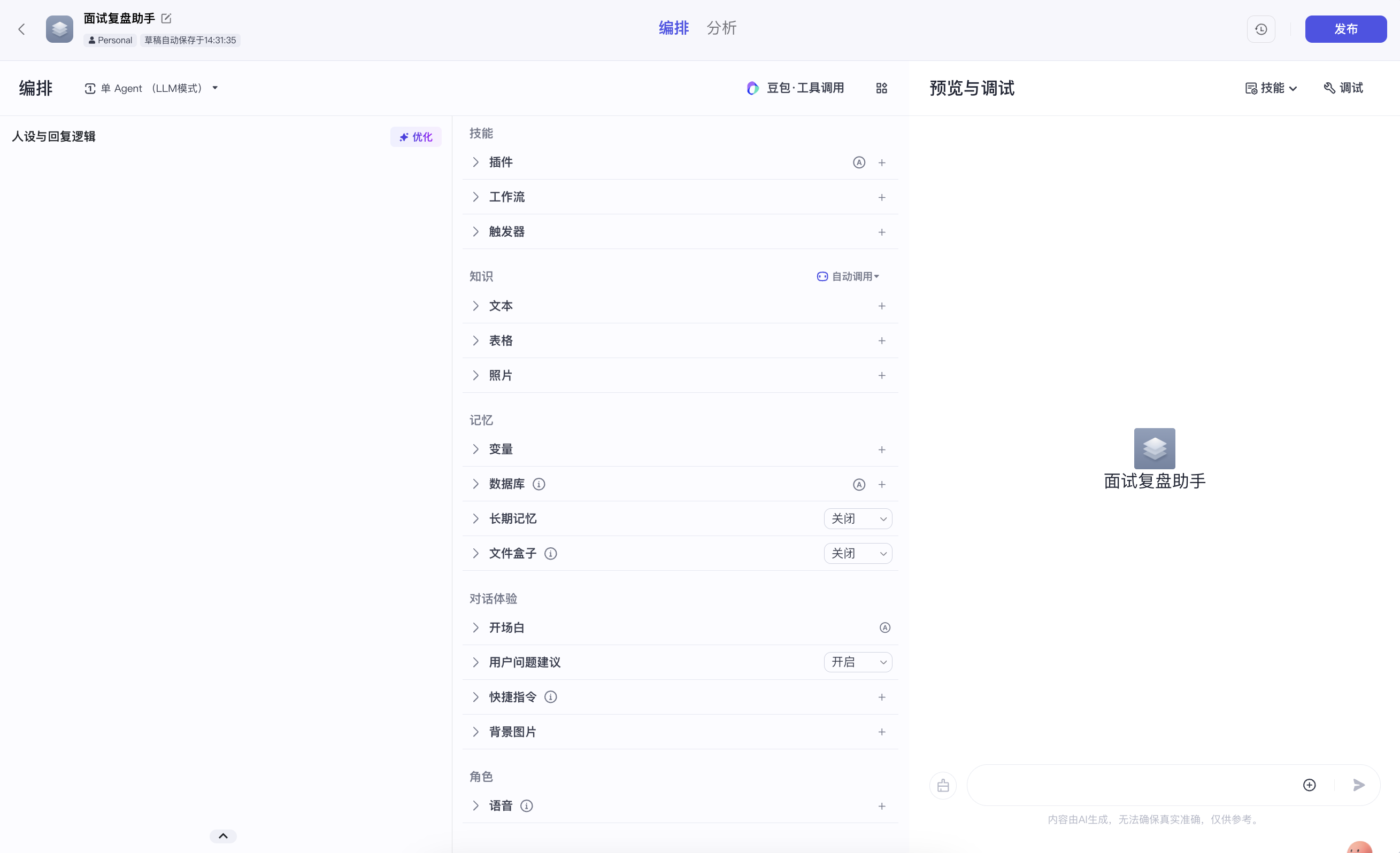The image size is (1400, 853).
Task: Click the edit pencil icon next to title
Action: (167, 18)
